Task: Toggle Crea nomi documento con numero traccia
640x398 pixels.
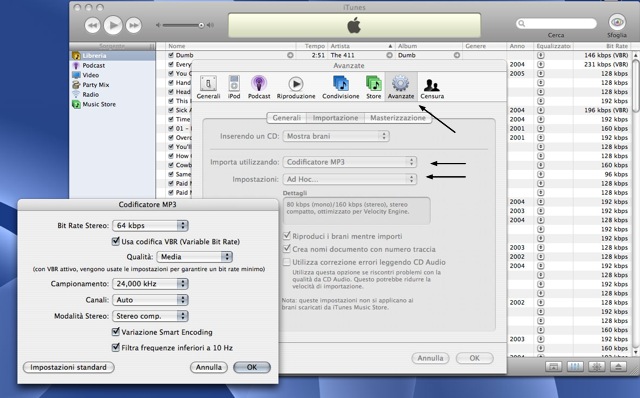Action: coord(287,249)
